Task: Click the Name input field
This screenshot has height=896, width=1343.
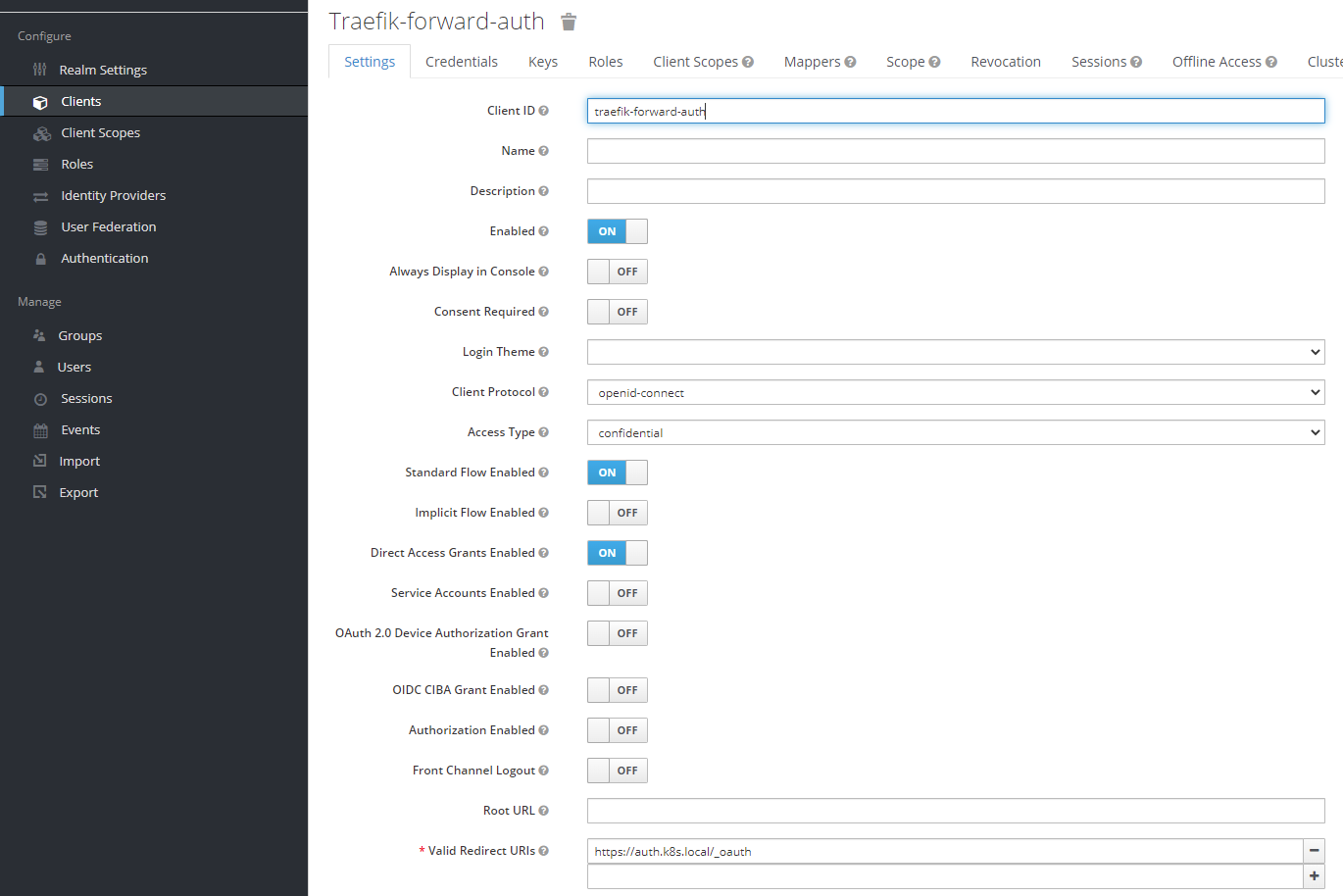Action: [956, 151]
